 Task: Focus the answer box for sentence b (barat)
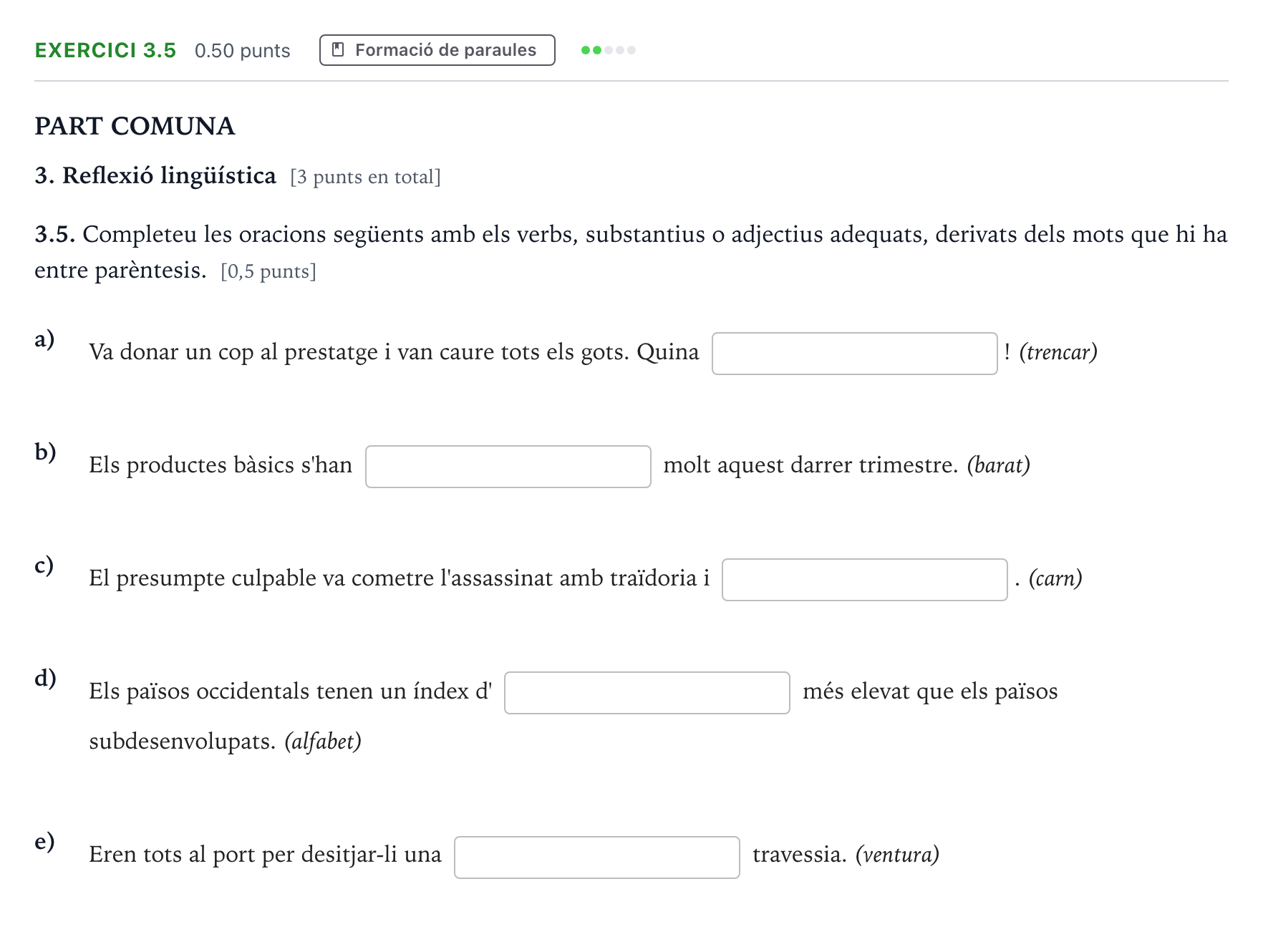508,467
